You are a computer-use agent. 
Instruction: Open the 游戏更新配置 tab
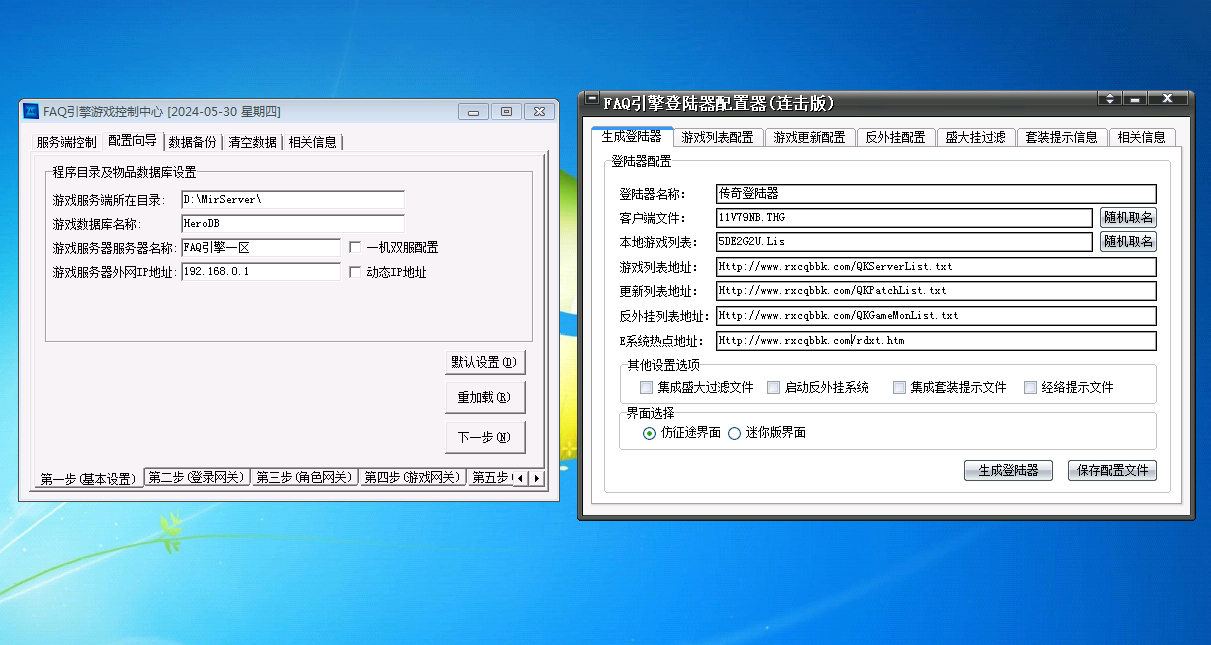[x=809, y=138]
